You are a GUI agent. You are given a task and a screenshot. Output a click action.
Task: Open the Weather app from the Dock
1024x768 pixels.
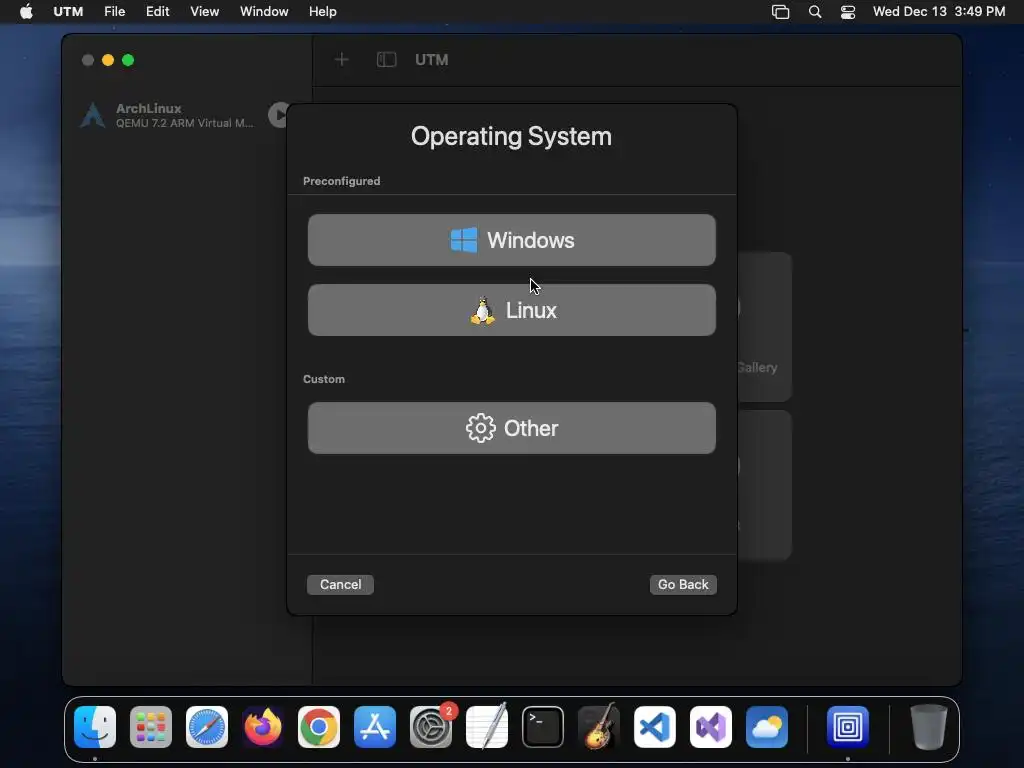(x=767, y=727)
